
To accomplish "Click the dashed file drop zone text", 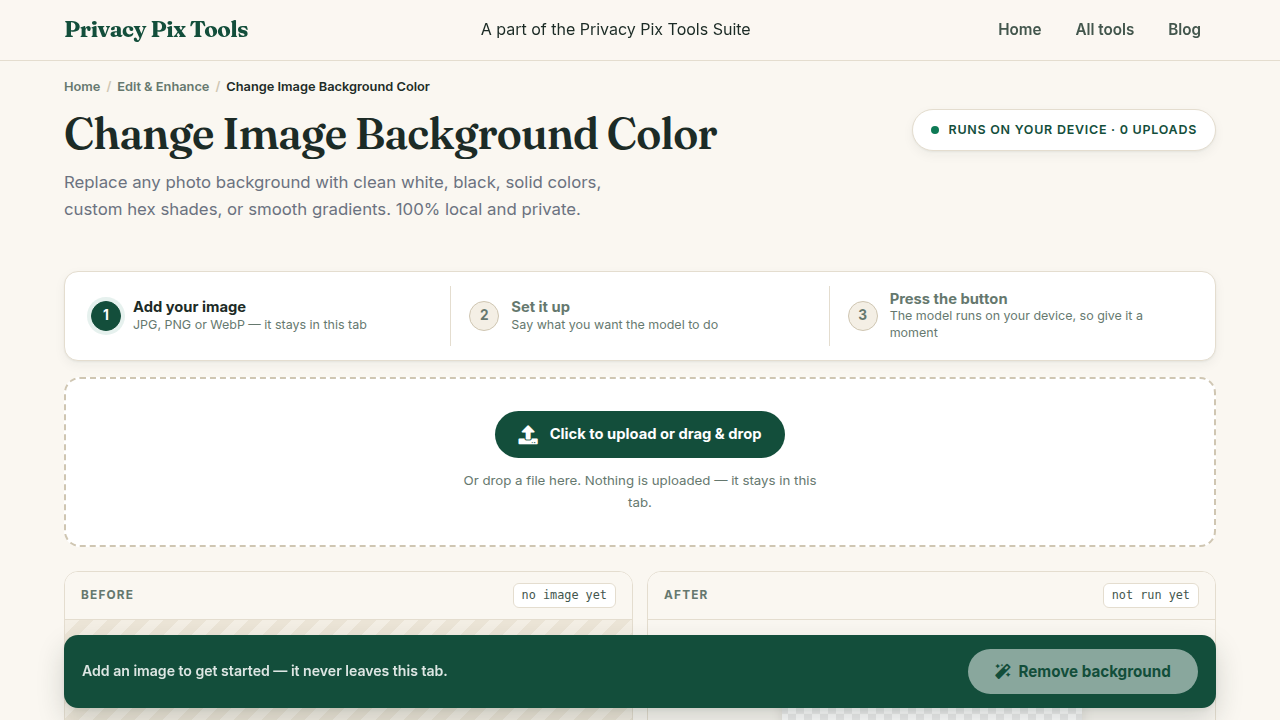I will coord(640,492).
